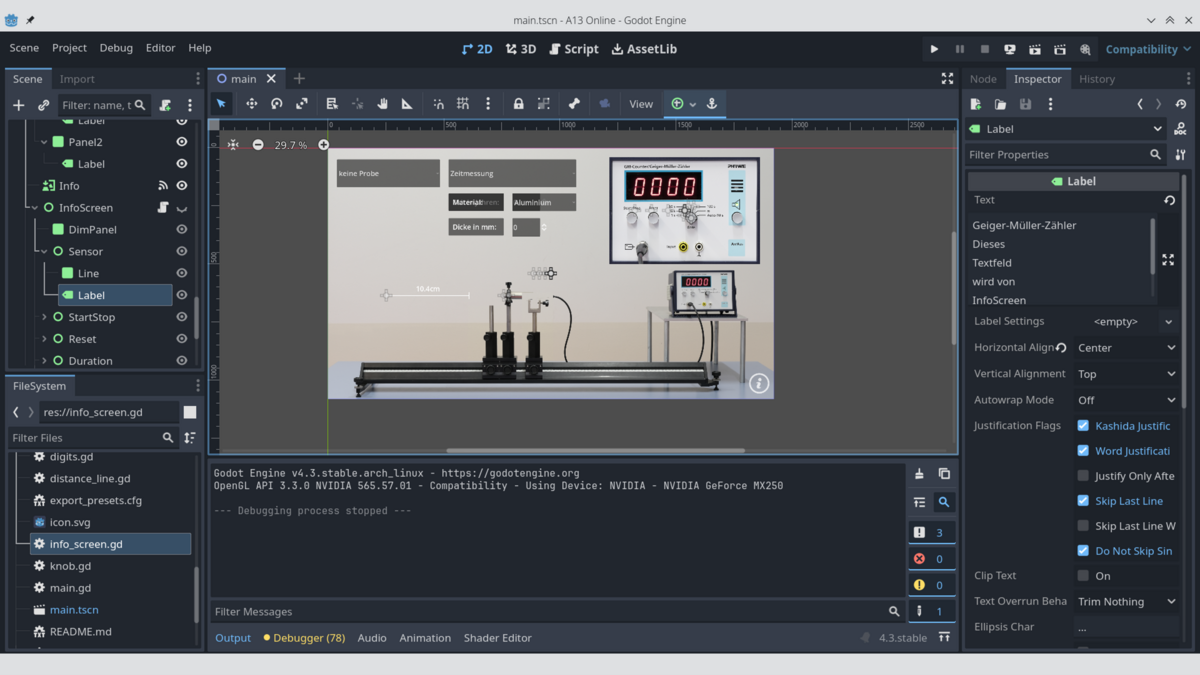Open the Horizontal Alignment dropdown
1200x675 pixels.
tap(1126, 348)
